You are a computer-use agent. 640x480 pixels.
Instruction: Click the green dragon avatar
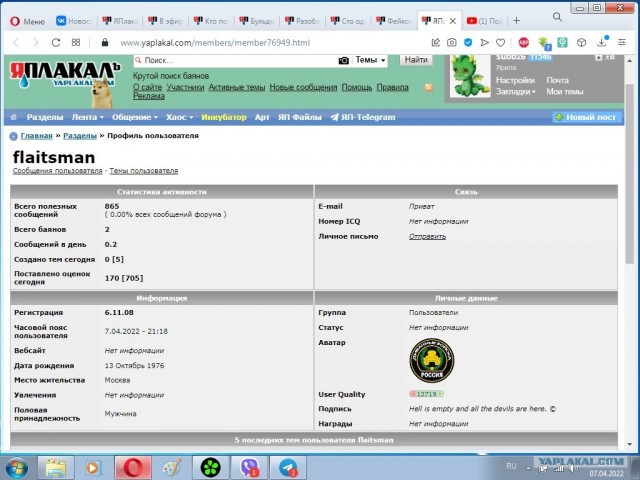(x=470, y=76)
